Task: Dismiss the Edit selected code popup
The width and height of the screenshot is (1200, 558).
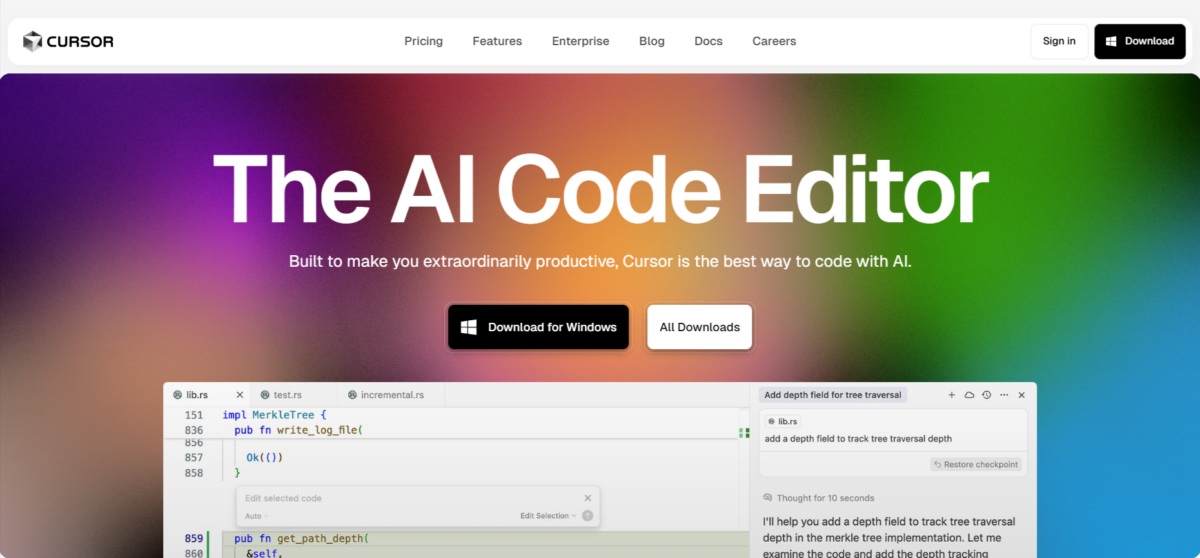Action: pyautogui.click(x=588, y=498)
